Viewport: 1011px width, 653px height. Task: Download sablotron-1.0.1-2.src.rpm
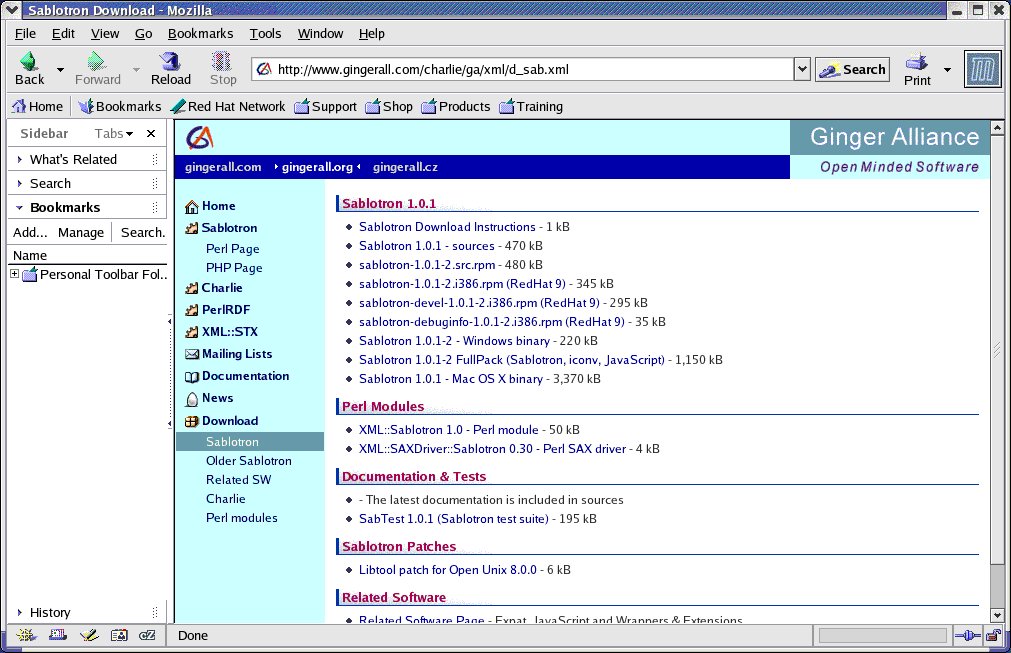click(x=427, y=265)
